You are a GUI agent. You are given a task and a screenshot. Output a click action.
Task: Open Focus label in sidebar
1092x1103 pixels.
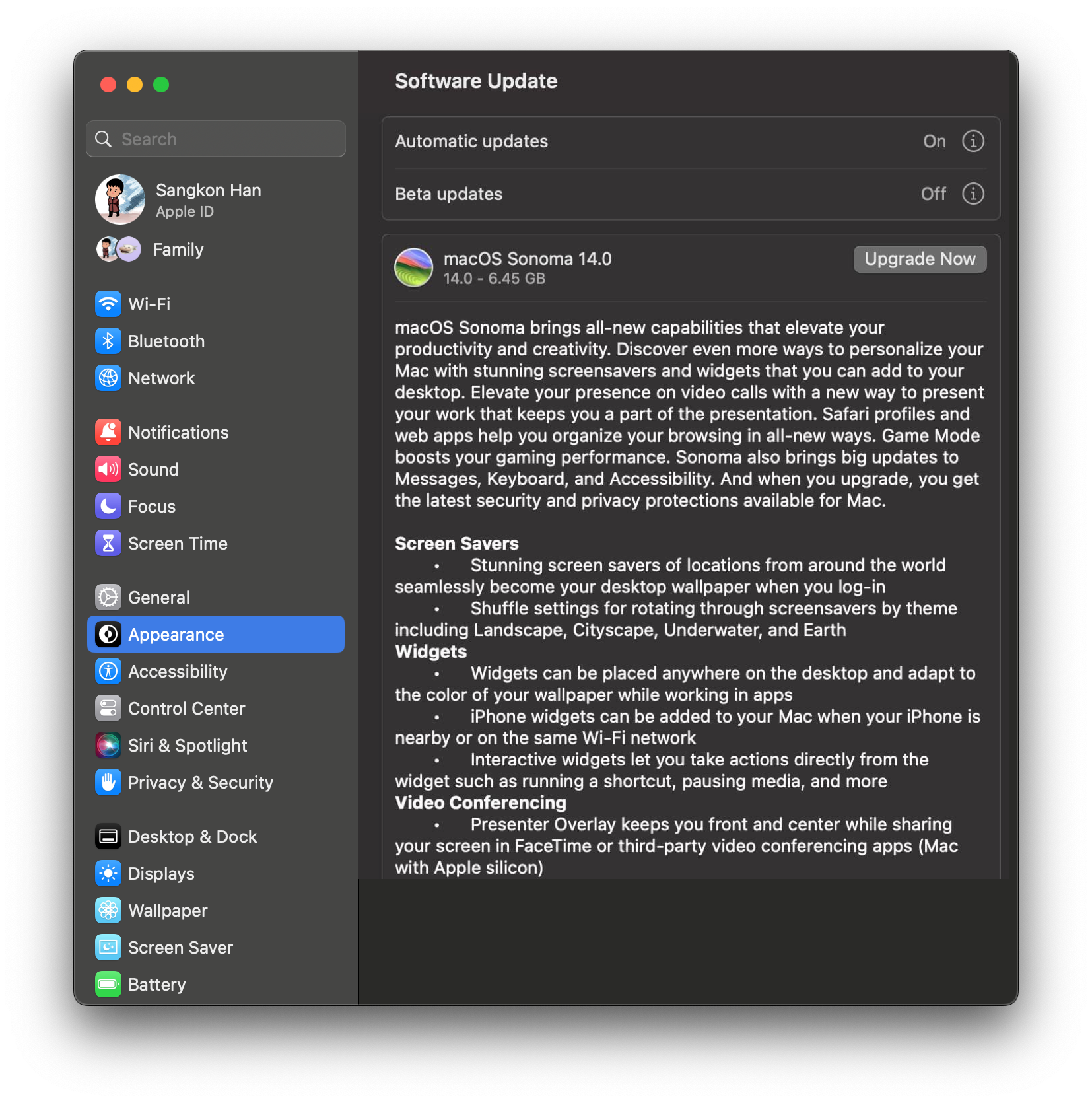click(x=152, y=506)
